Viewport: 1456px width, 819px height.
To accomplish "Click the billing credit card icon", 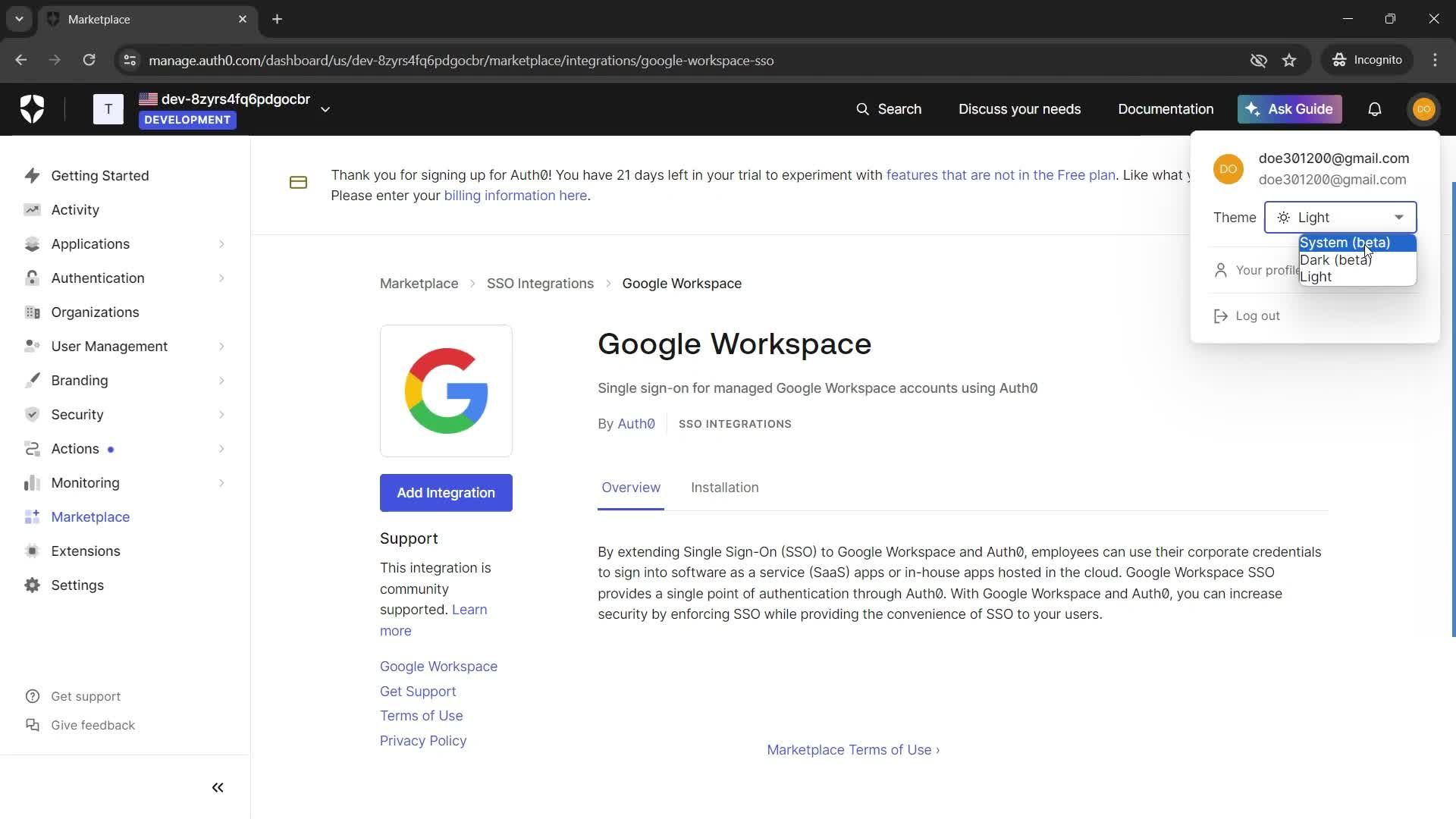I will coord(298,182).
